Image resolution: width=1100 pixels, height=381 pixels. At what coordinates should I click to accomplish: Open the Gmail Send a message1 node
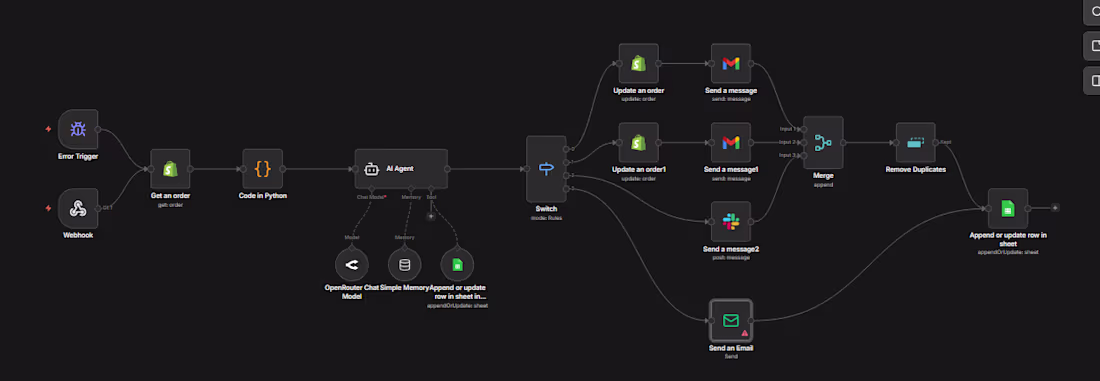tap(730, 142)
